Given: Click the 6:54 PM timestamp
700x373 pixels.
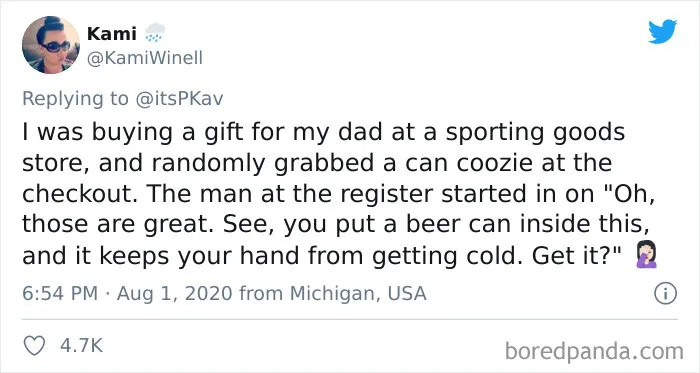Looking at the screenshot, I should tap(60, 294).
